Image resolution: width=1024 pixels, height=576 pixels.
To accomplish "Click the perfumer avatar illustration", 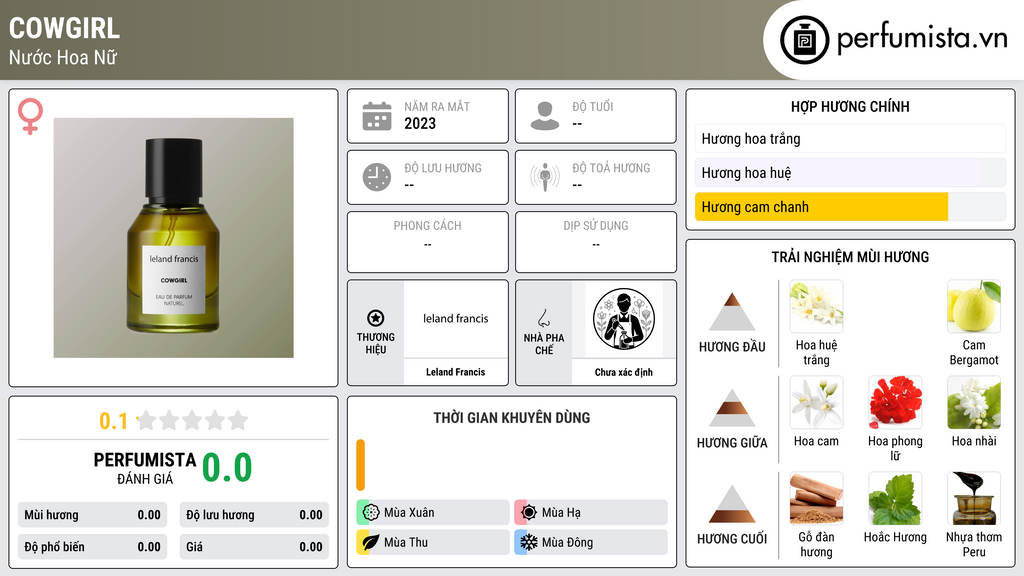I will (x=624, y=319).
